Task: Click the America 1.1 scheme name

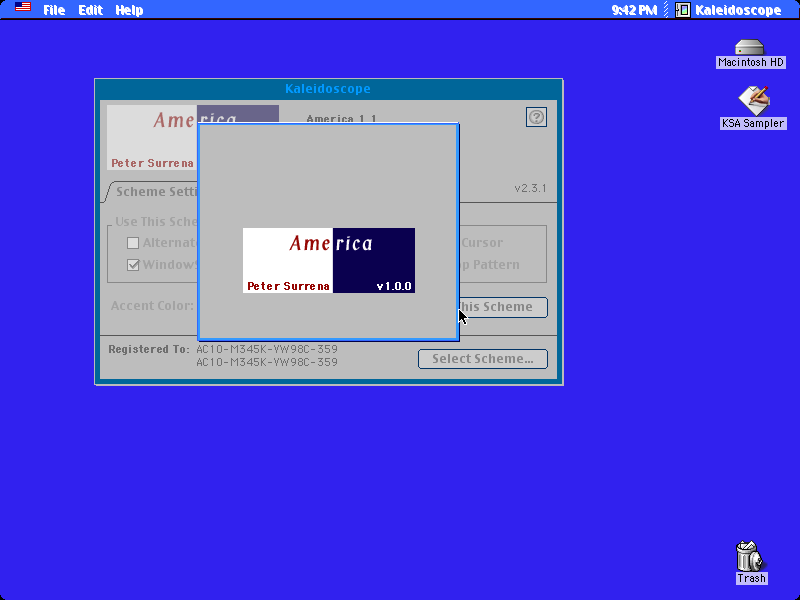Action: click(341, 119)
